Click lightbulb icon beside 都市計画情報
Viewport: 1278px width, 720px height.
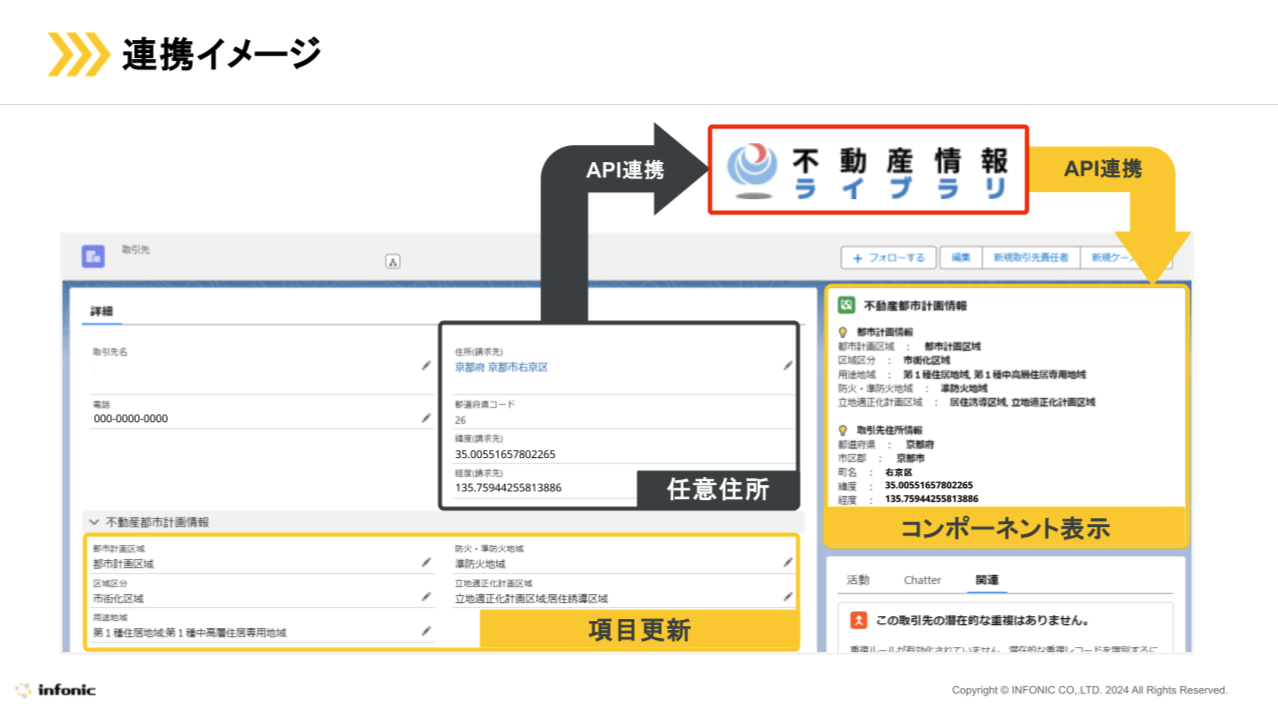coord(843,332)
